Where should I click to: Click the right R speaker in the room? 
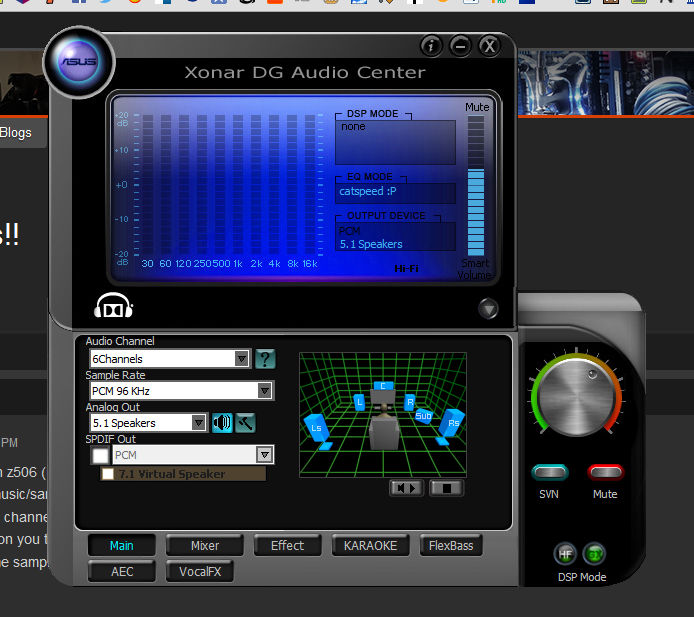(x=410, y=402)
